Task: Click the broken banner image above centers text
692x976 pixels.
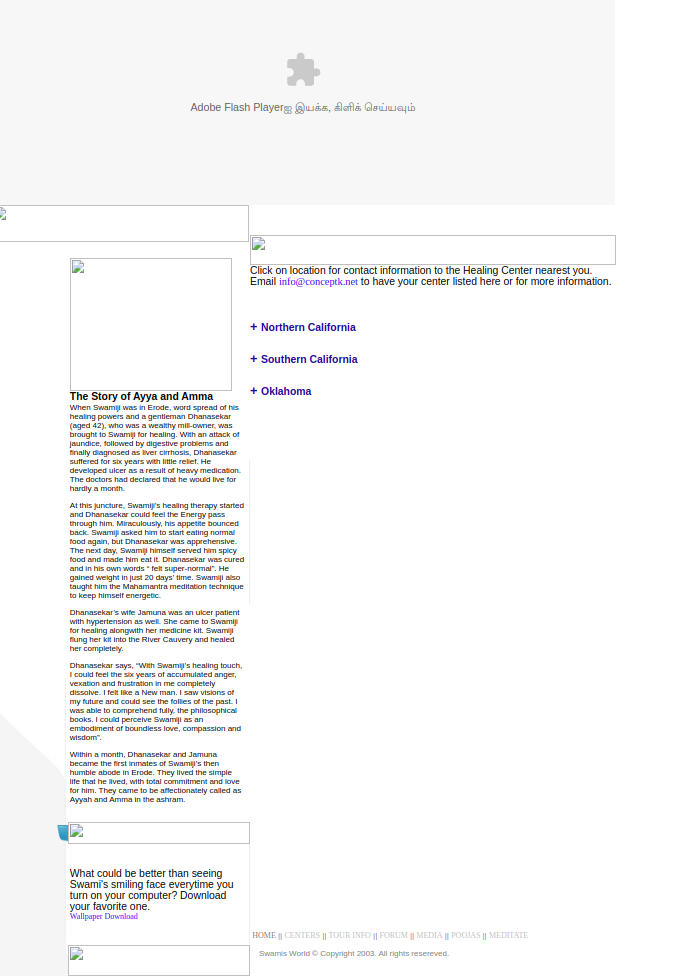Action: coord(432,250)
